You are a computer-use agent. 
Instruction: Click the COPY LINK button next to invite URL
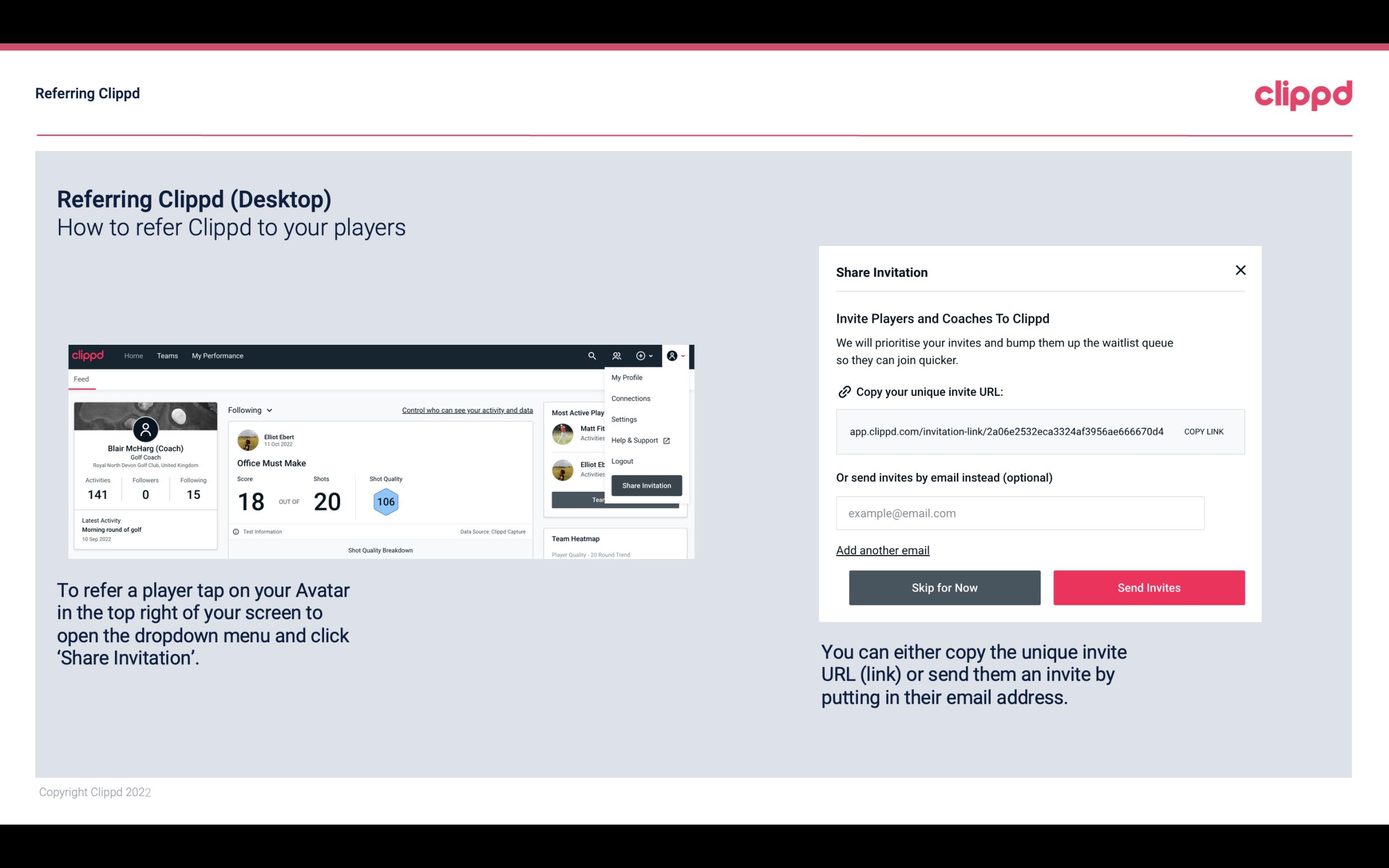[x=1203, y=431]
